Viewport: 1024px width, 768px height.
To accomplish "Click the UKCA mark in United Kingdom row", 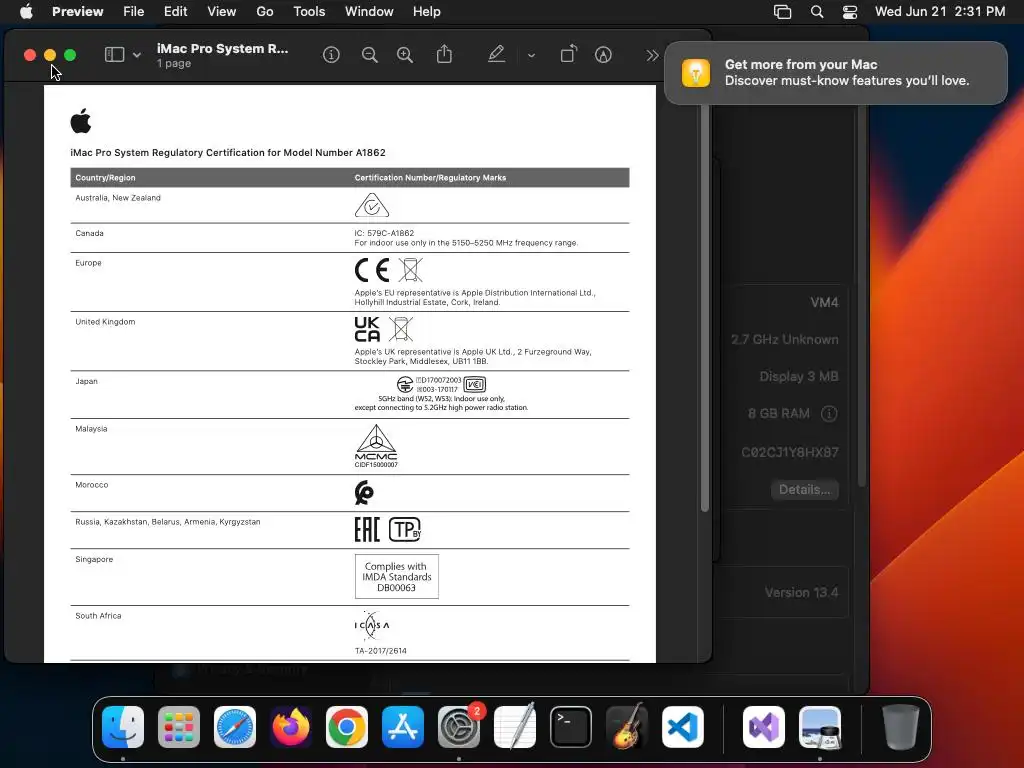I will pyautogui.click(x=367, y=329).
